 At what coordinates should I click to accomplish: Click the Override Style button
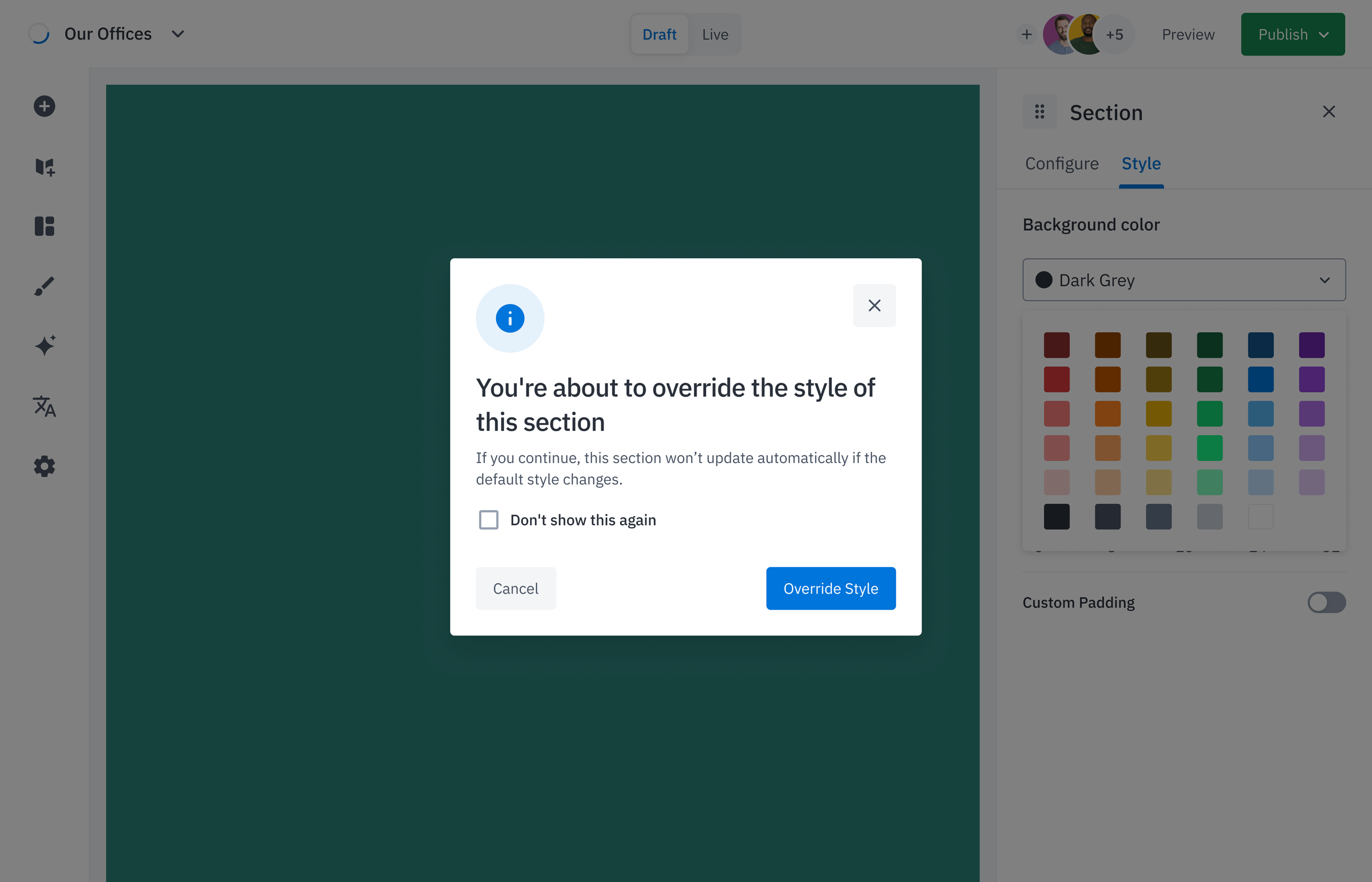(831, 588)
